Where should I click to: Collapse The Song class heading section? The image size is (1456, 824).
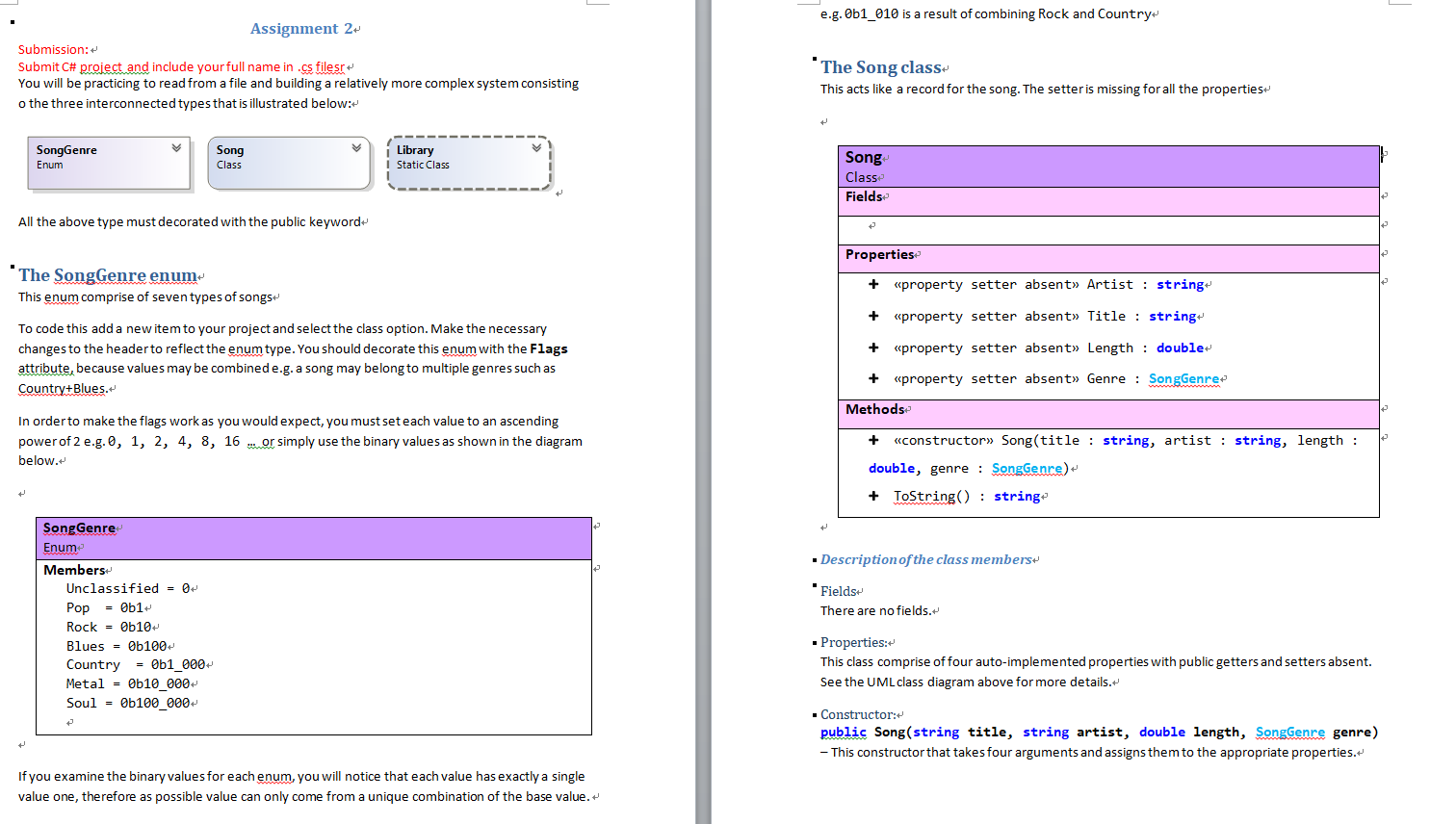[814, 60]
